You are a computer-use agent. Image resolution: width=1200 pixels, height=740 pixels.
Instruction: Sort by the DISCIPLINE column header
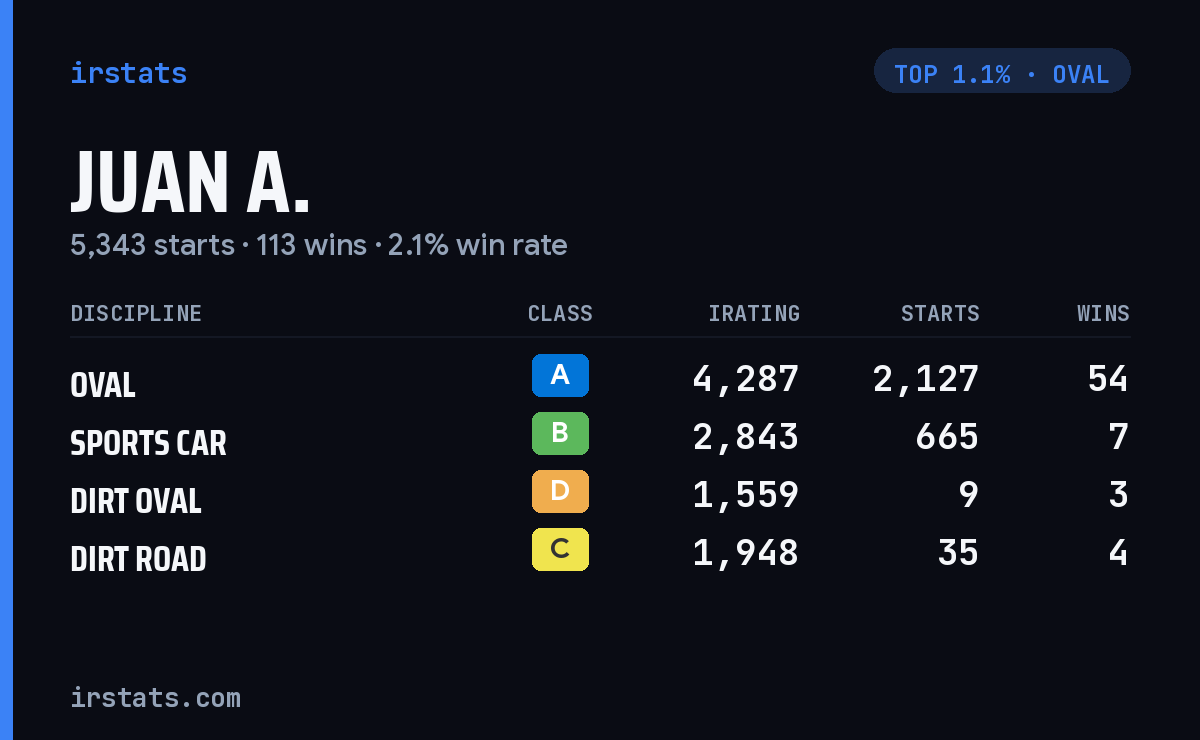[x=136, y=314]
